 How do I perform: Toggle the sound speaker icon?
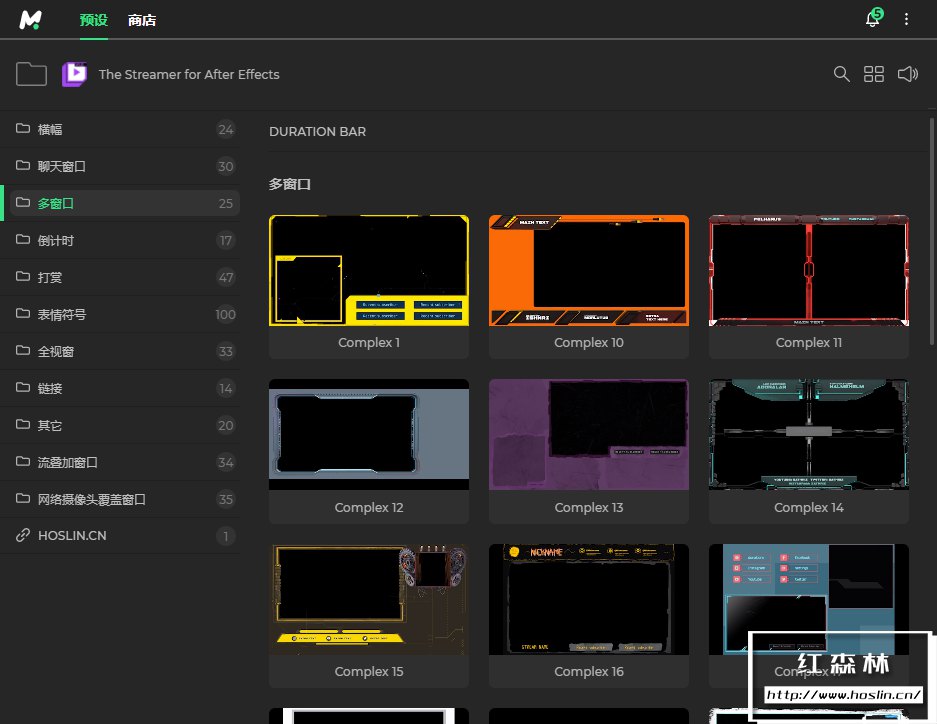tap(907, 74)
